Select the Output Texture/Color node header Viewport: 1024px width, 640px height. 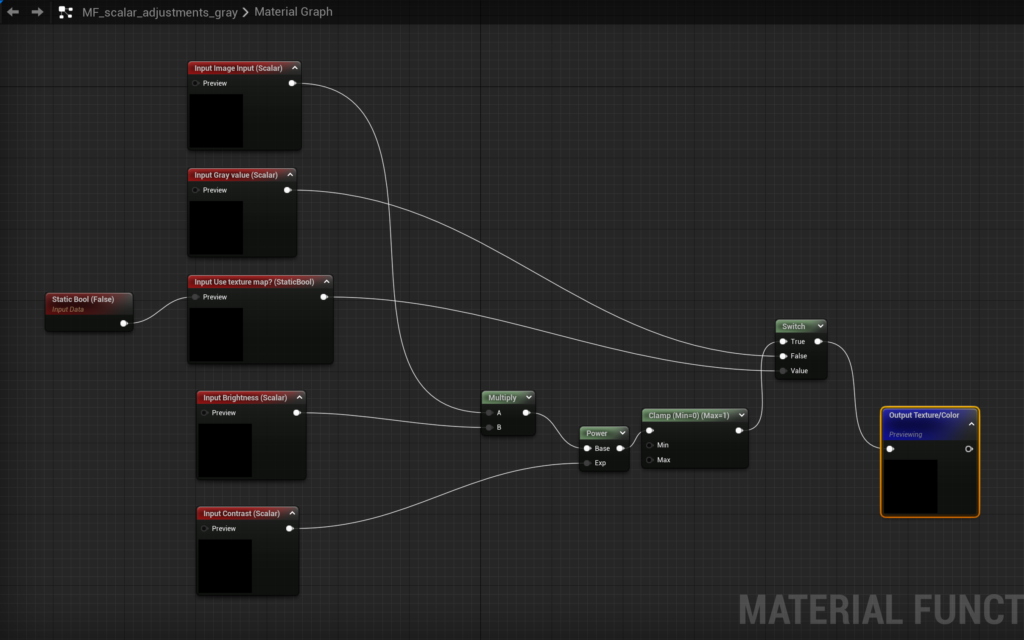click(x=924, y=415)
